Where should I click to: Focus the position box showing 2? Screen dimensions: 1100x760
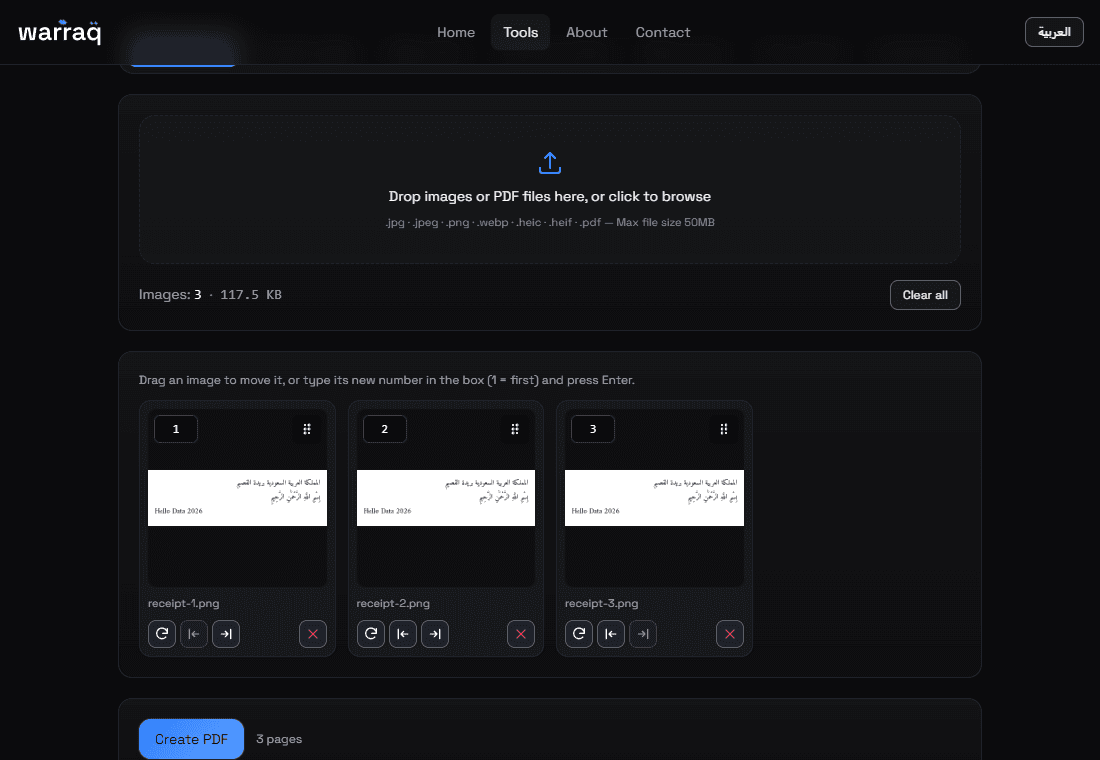(x=384, y=429)
